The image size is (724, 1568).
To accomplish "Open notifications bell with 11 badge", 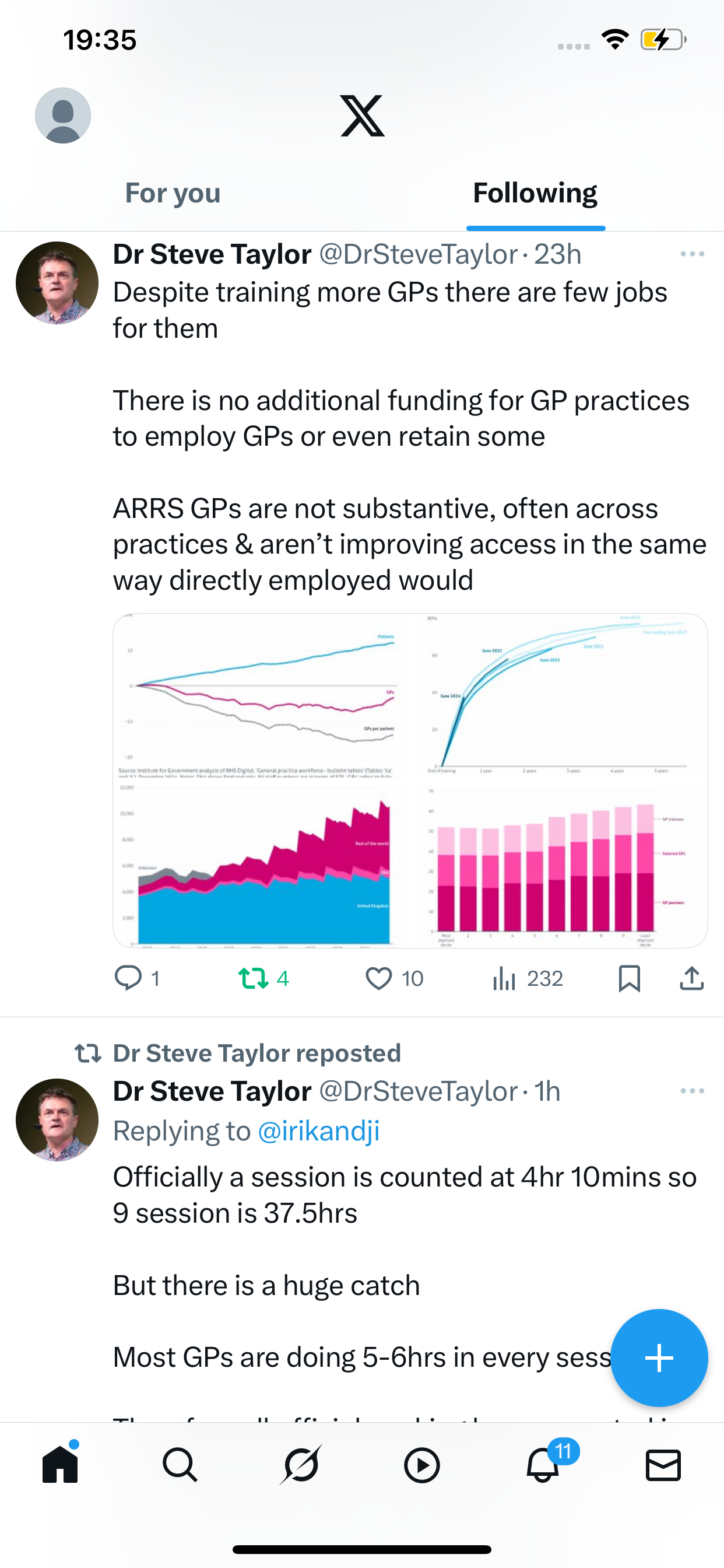I will [x=543, y=1465].
